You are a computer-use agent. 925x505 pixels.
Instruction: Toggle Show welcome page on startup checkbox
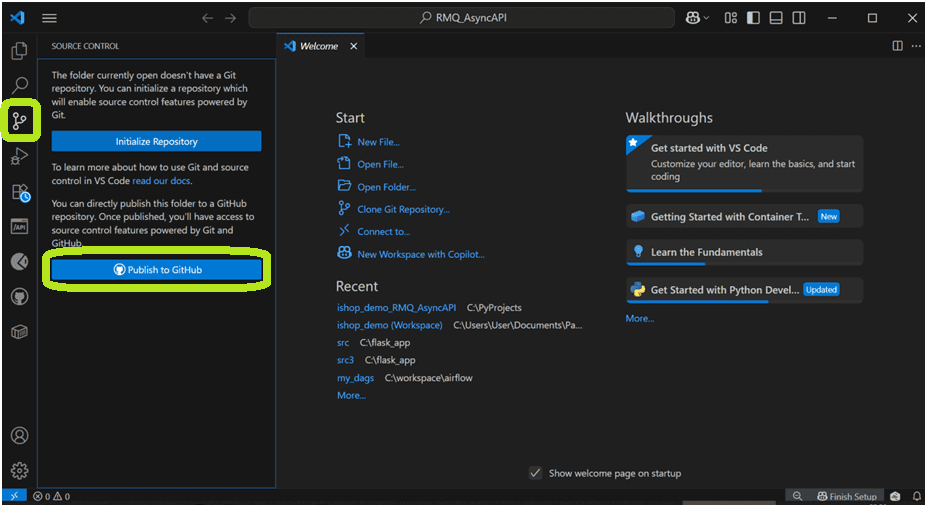point(535,473)
